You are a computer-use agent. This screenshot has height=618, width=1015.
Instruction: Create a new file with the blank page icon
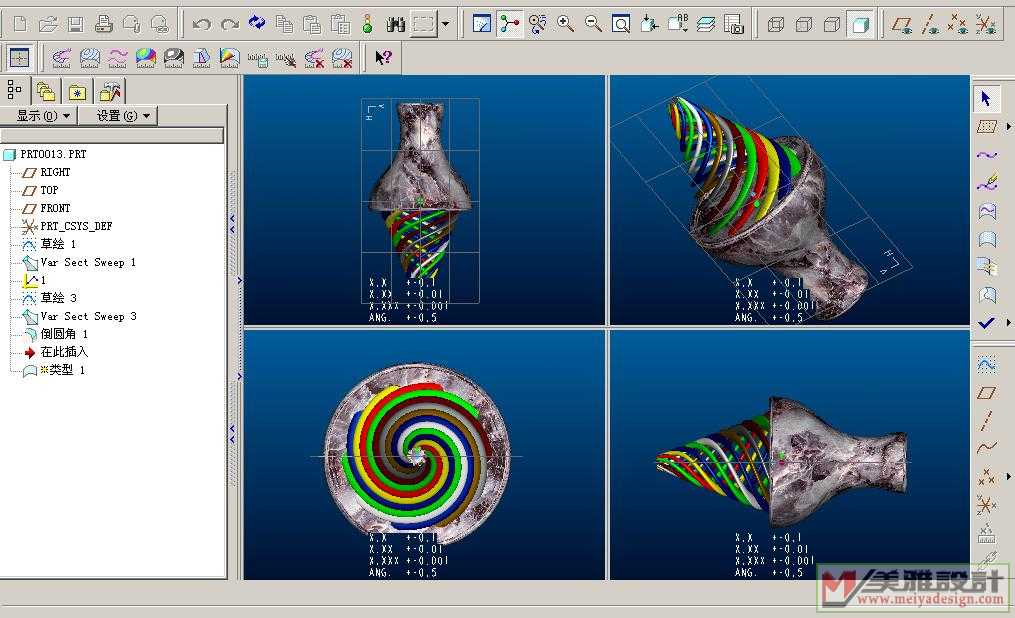click(x=20, y=25)
